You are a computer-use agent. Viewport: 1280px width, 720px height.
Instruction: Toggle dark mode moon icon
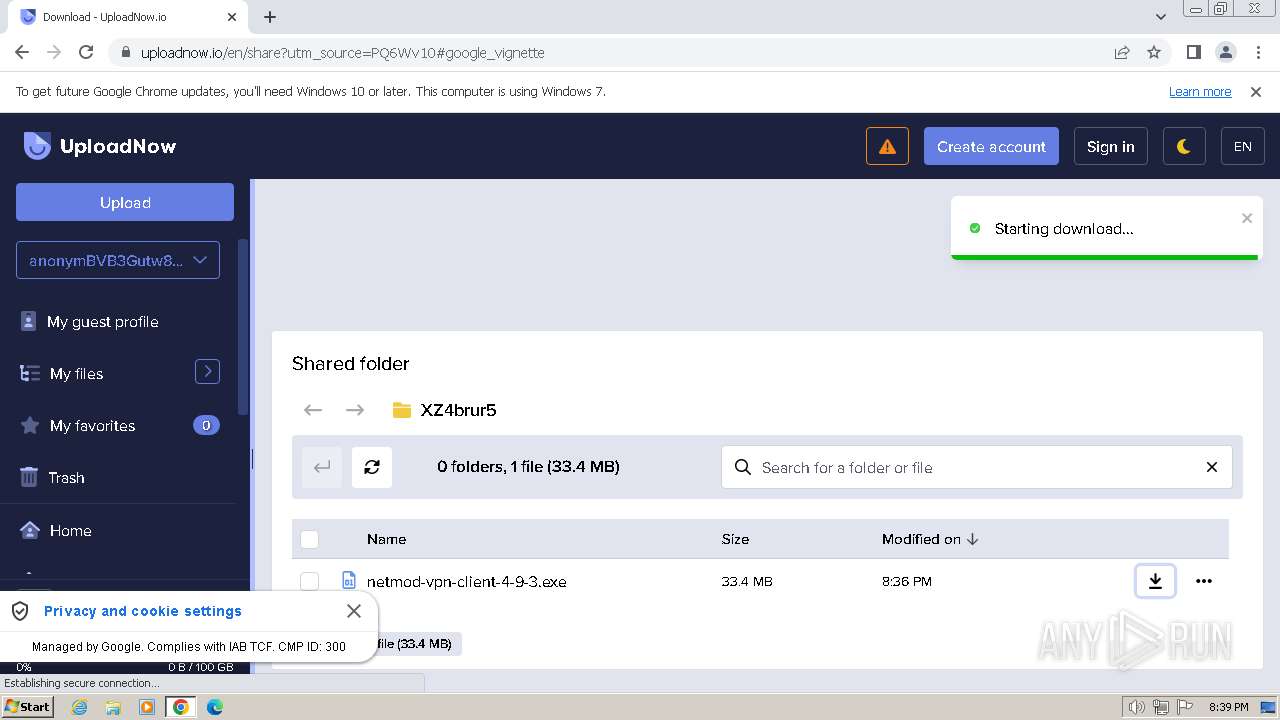(1184, 146)
